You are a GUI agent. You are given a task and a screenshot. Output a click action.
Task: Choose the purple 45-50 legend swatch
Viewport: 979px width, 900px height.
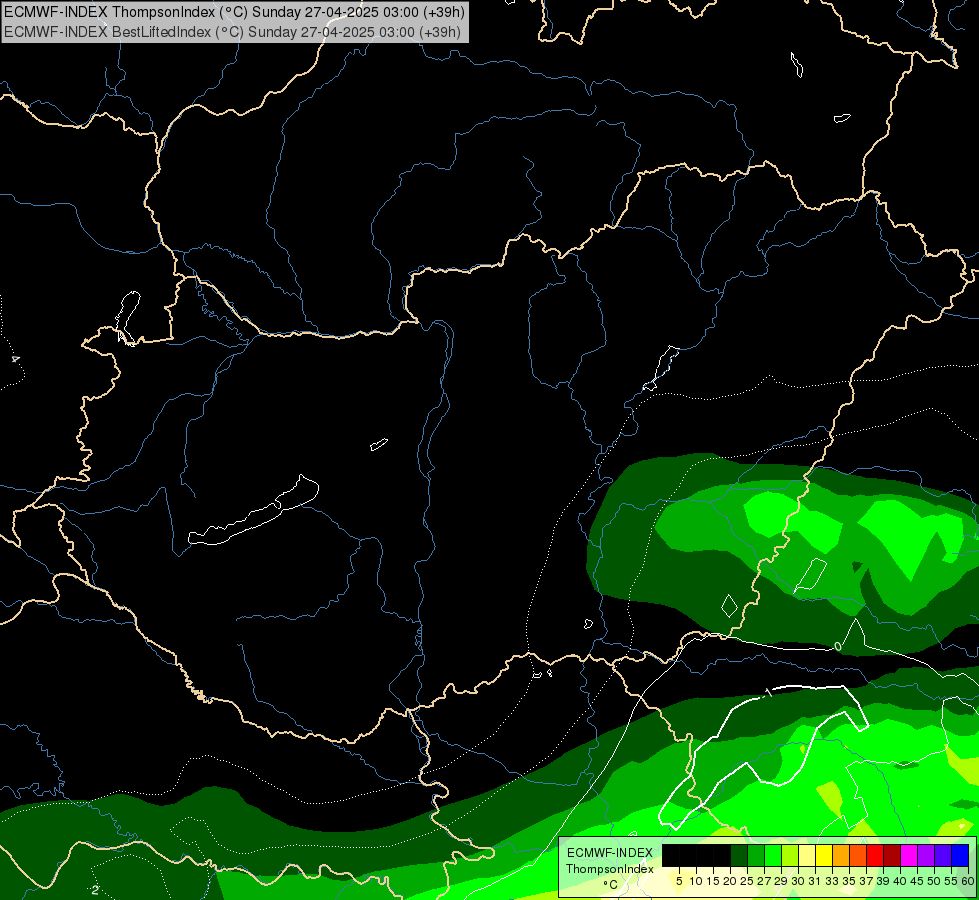(x=926, y=856)
